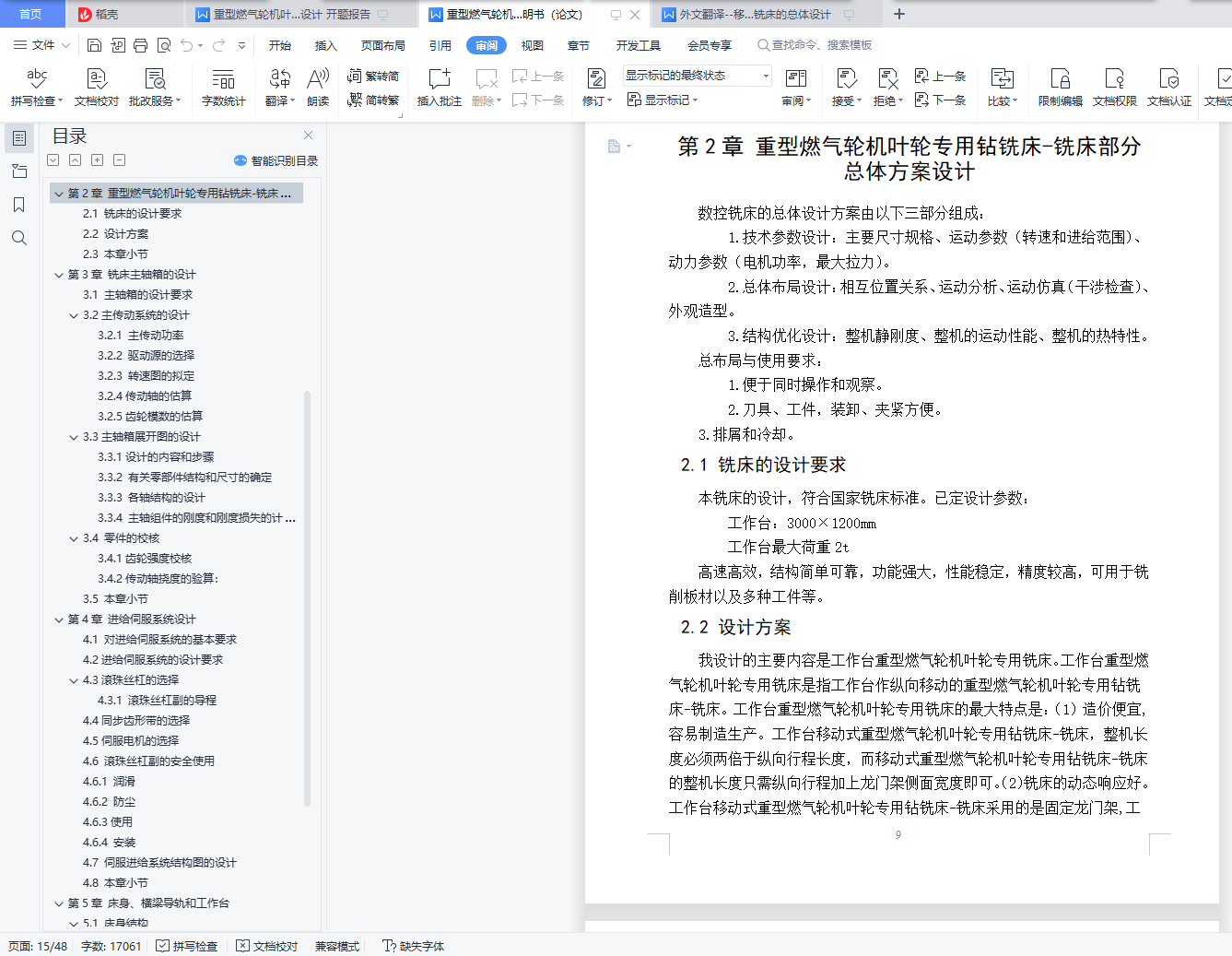Open the 会员专享 member tab
Image resolution: width=1232 pixels, height=956 pixels.
(710, 45)
